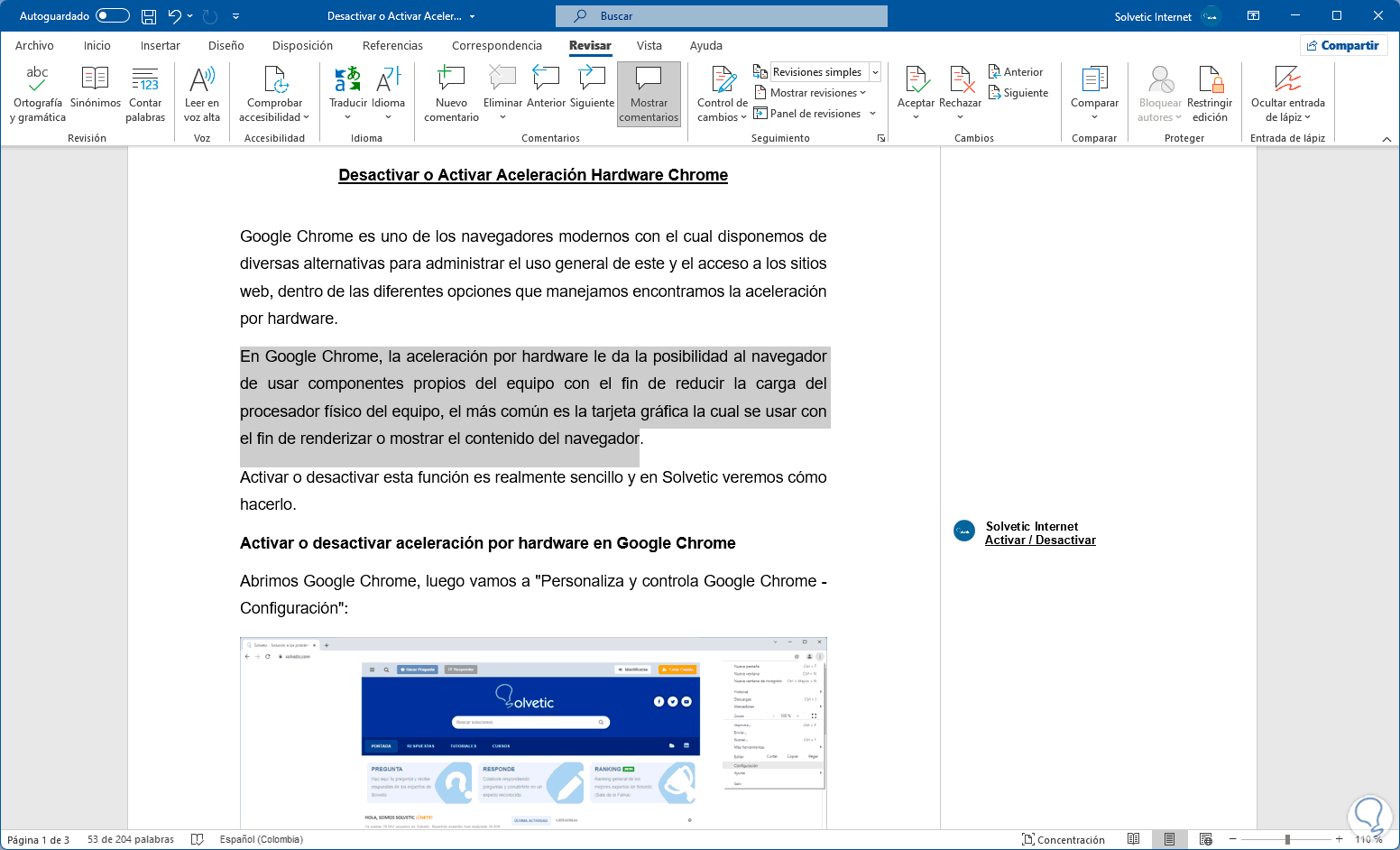Click the Save icon in the title bar
Image resolution: width=1400 pixels, height=850 pixels.
(x=149, y=16)
